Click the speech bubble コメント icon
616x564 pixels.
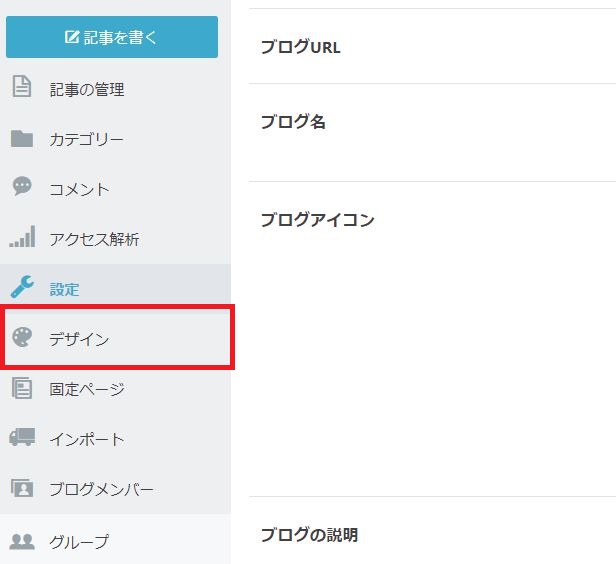click(22, 188)
